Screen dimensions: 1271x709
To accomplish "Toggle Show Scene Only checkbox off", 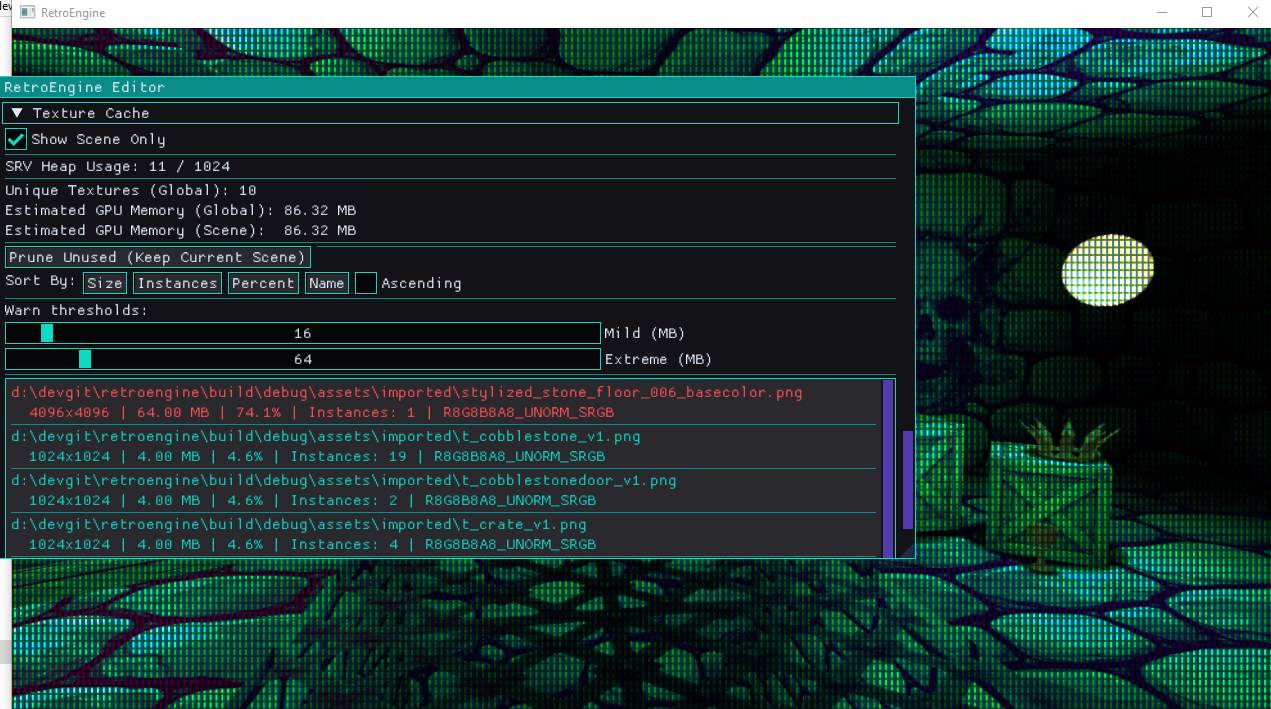I will coord(15,139).
